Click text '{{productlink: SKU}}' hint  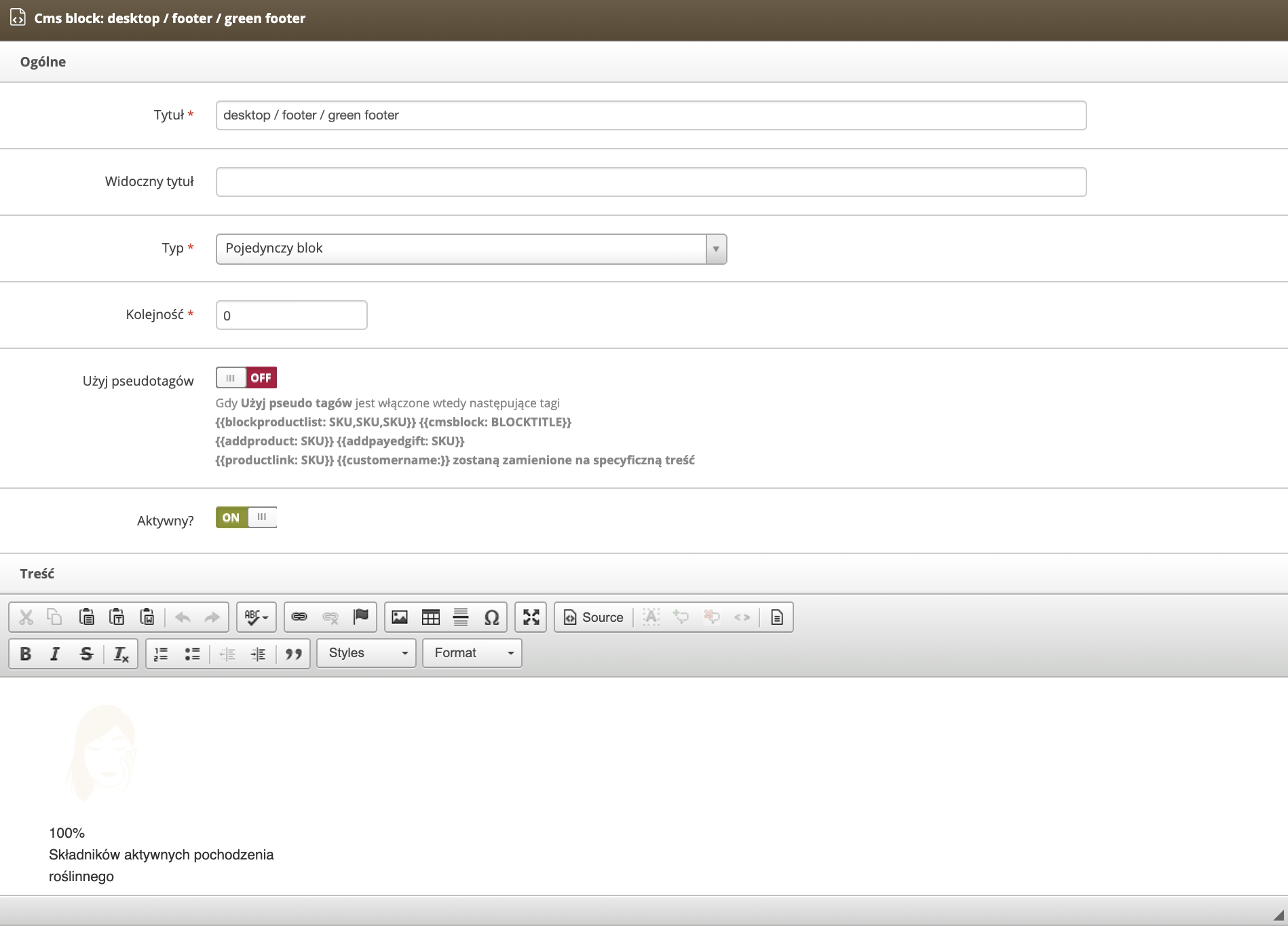[274, 460]
